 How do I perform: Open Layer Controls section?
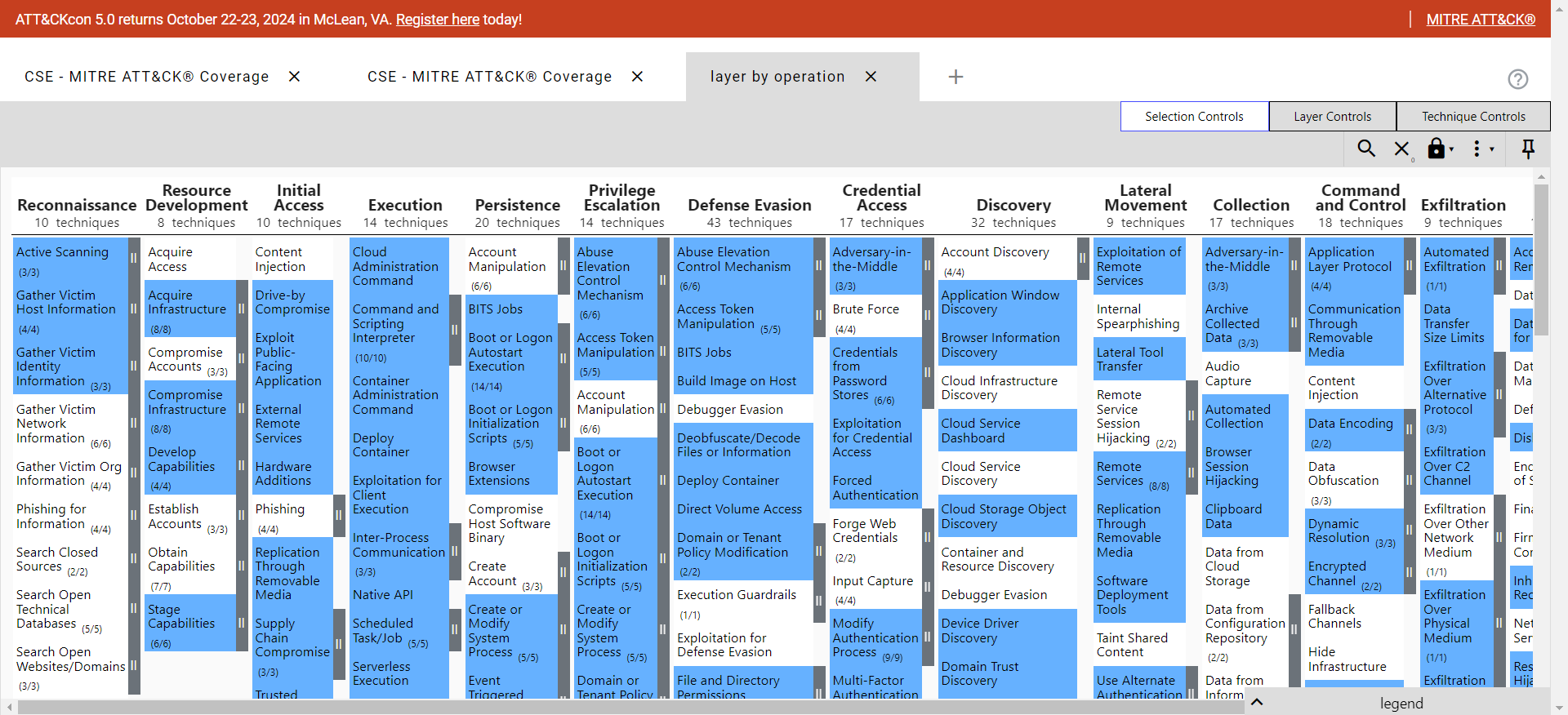coord(1333,117)
